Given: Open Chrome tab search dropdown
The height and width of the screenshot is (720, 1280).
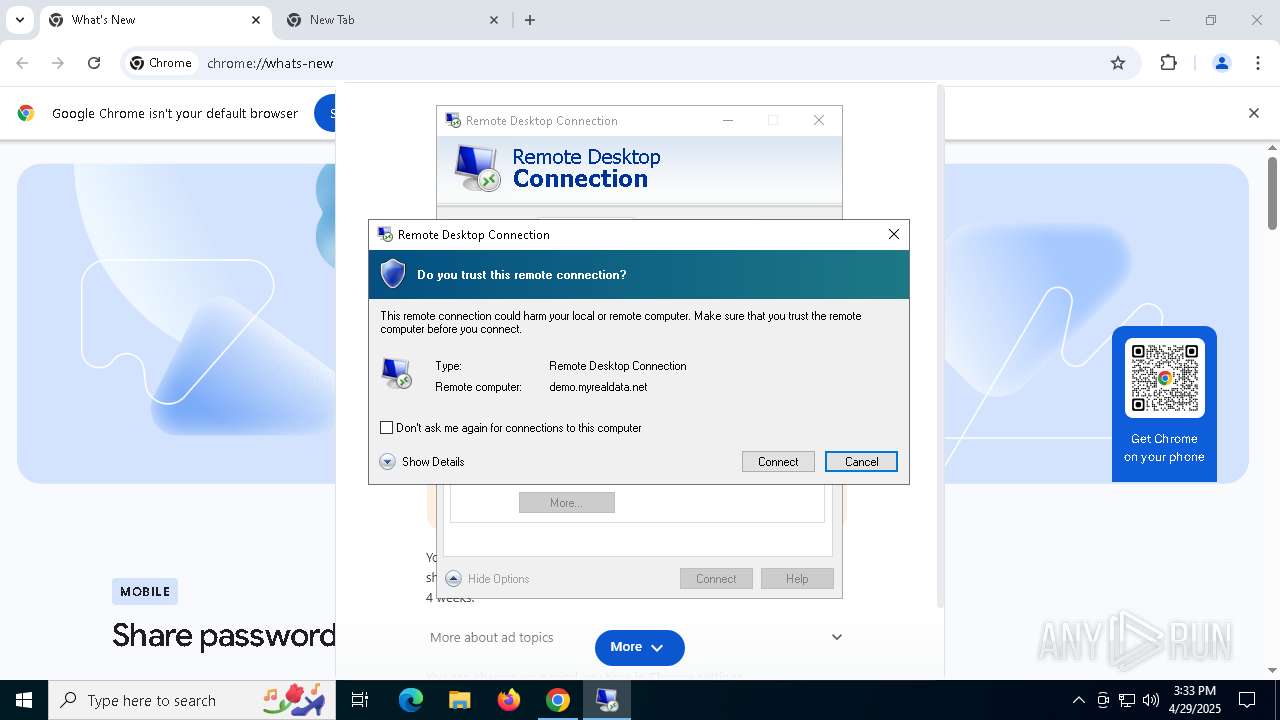Looking at the screenshot, I should click(x=19, y=20).
